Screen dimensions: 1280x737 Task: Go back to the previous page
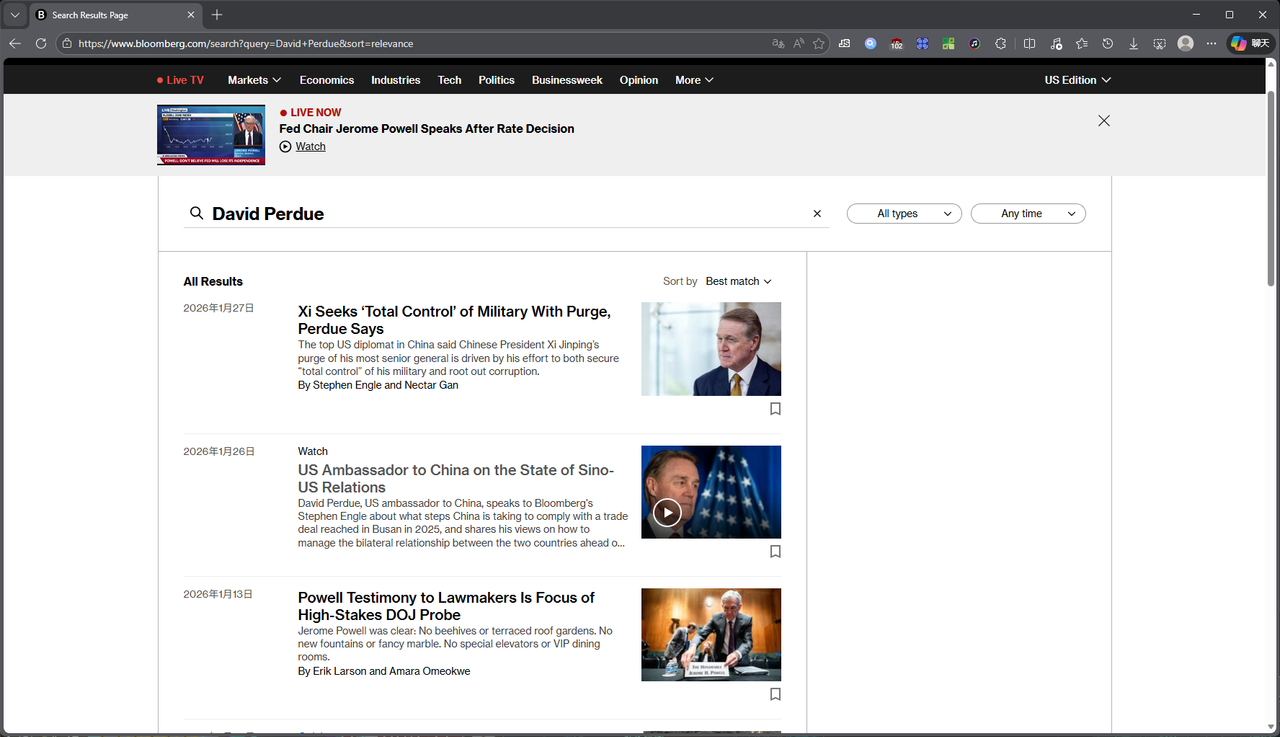tap(15, 43)
